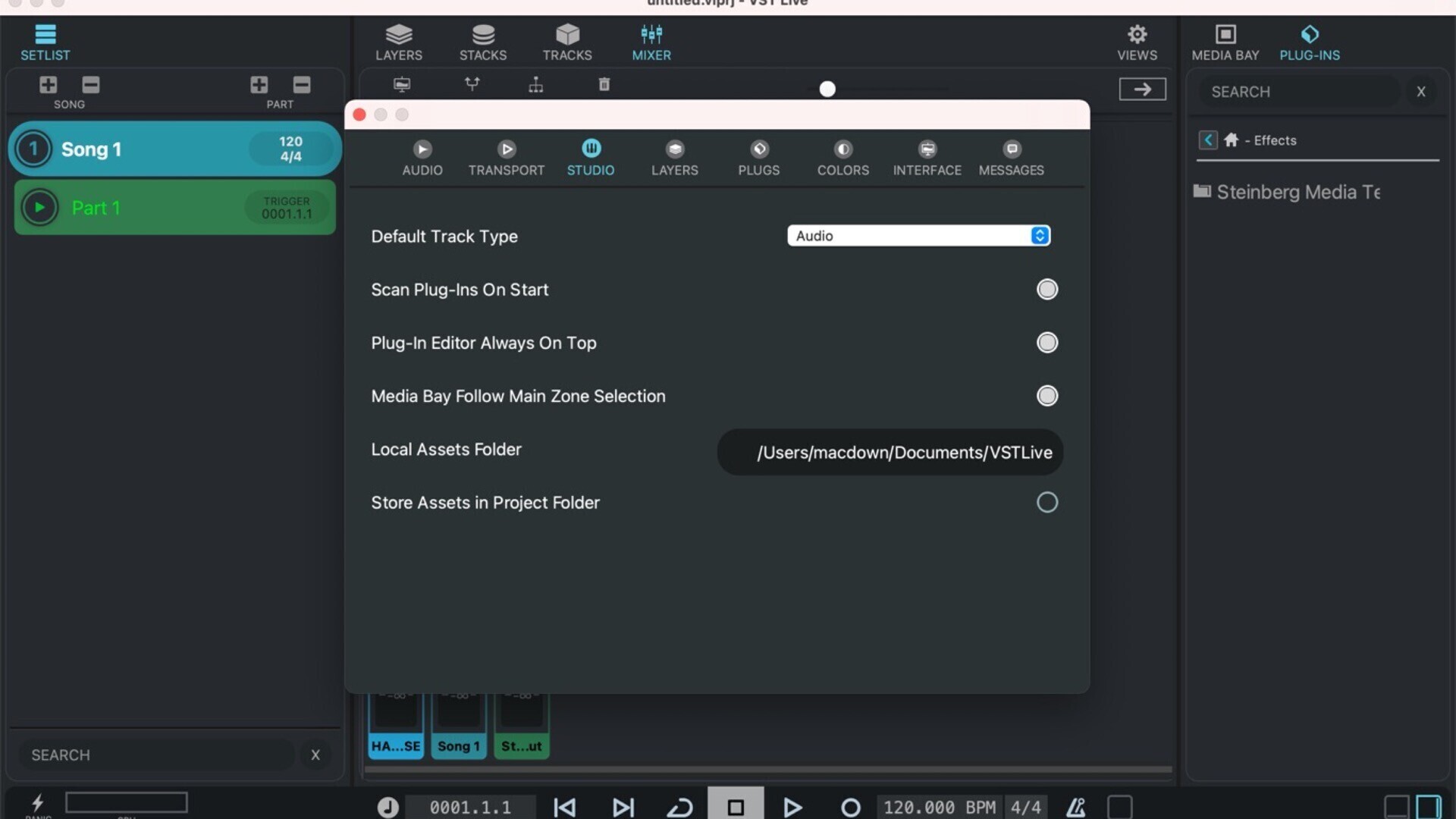Screen dimensions: 1456x819
Task: Clear the Plug-Ins search with X
Action: point(1421,92)
